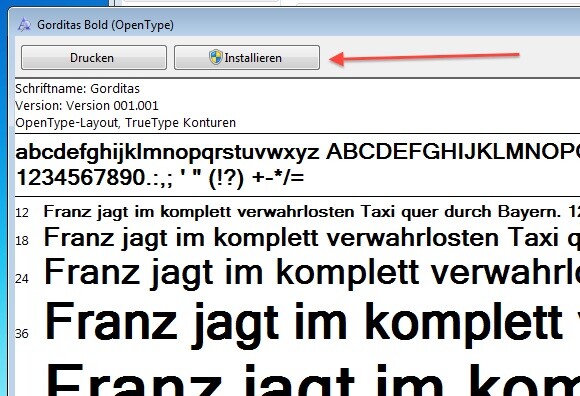Screen dimensions: 580x396
Task: Click the shield icon on Installieren
Action: tap(216, 57)
